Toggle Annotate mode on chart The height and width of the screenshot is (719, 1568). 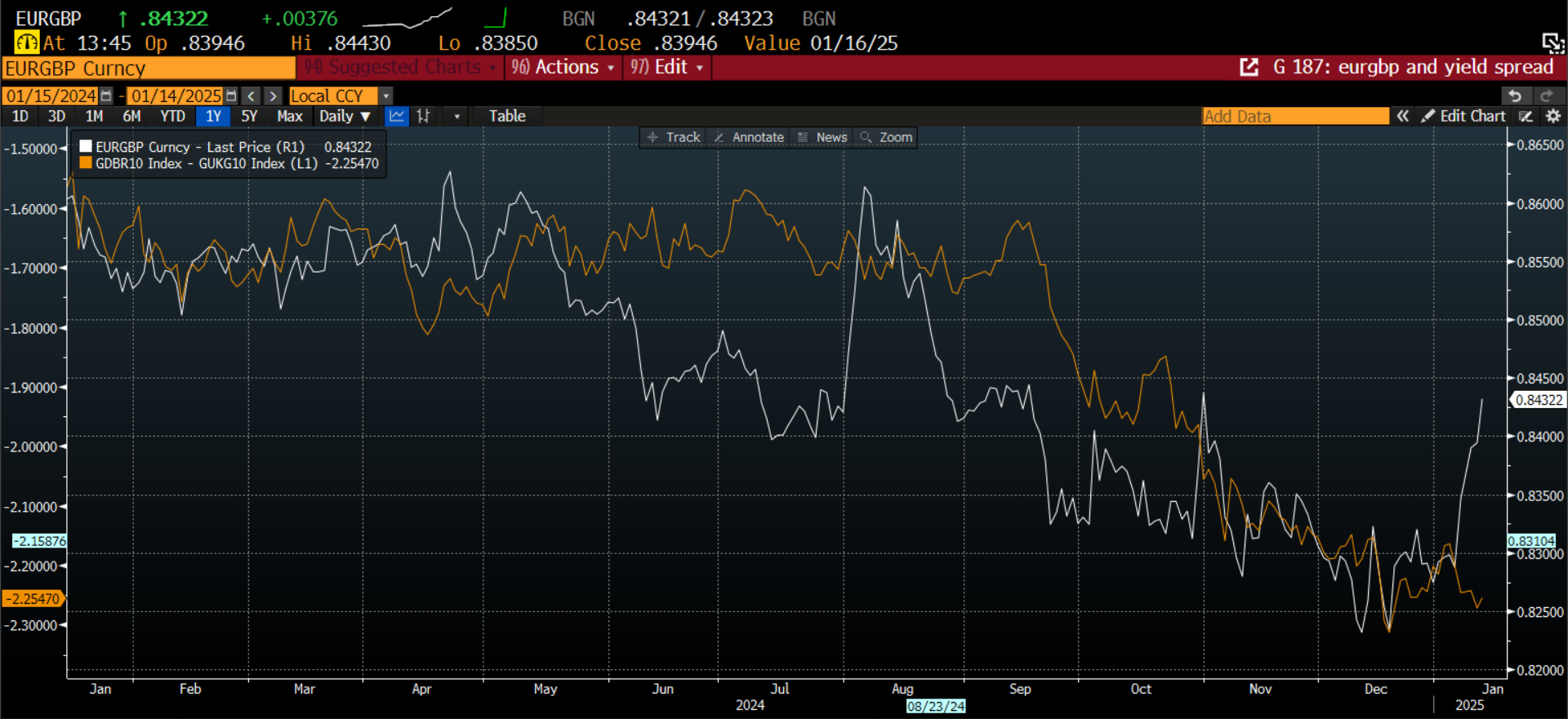pos(749,137)
